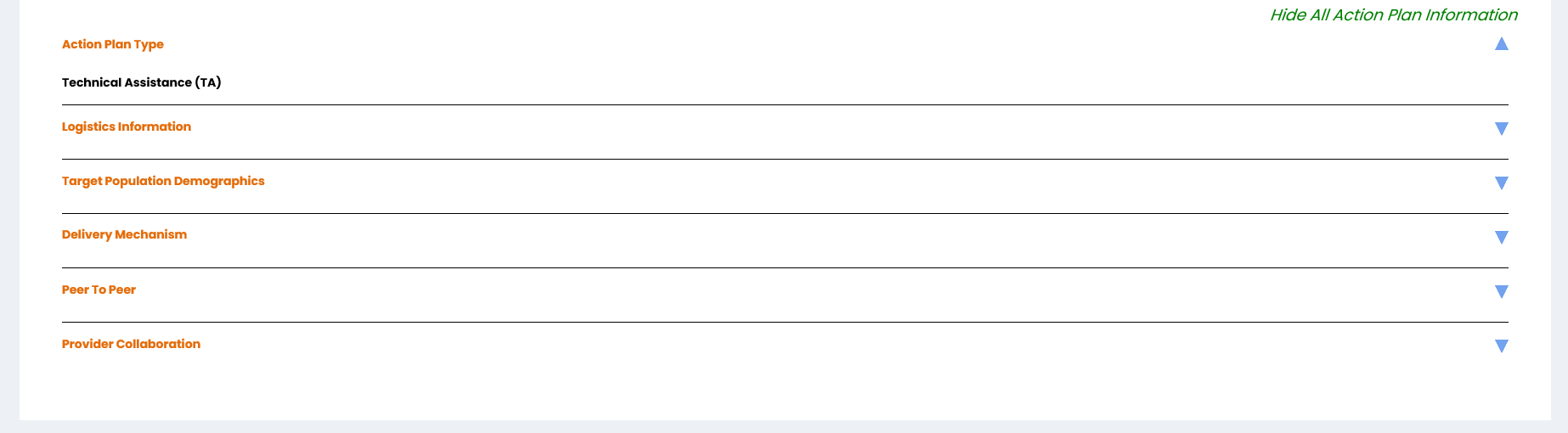Viewport: 1568px width, 433px height.
Task: Expand the Peer To Peer arrow
Action: pyautogui.click(x=1501, y=291)
